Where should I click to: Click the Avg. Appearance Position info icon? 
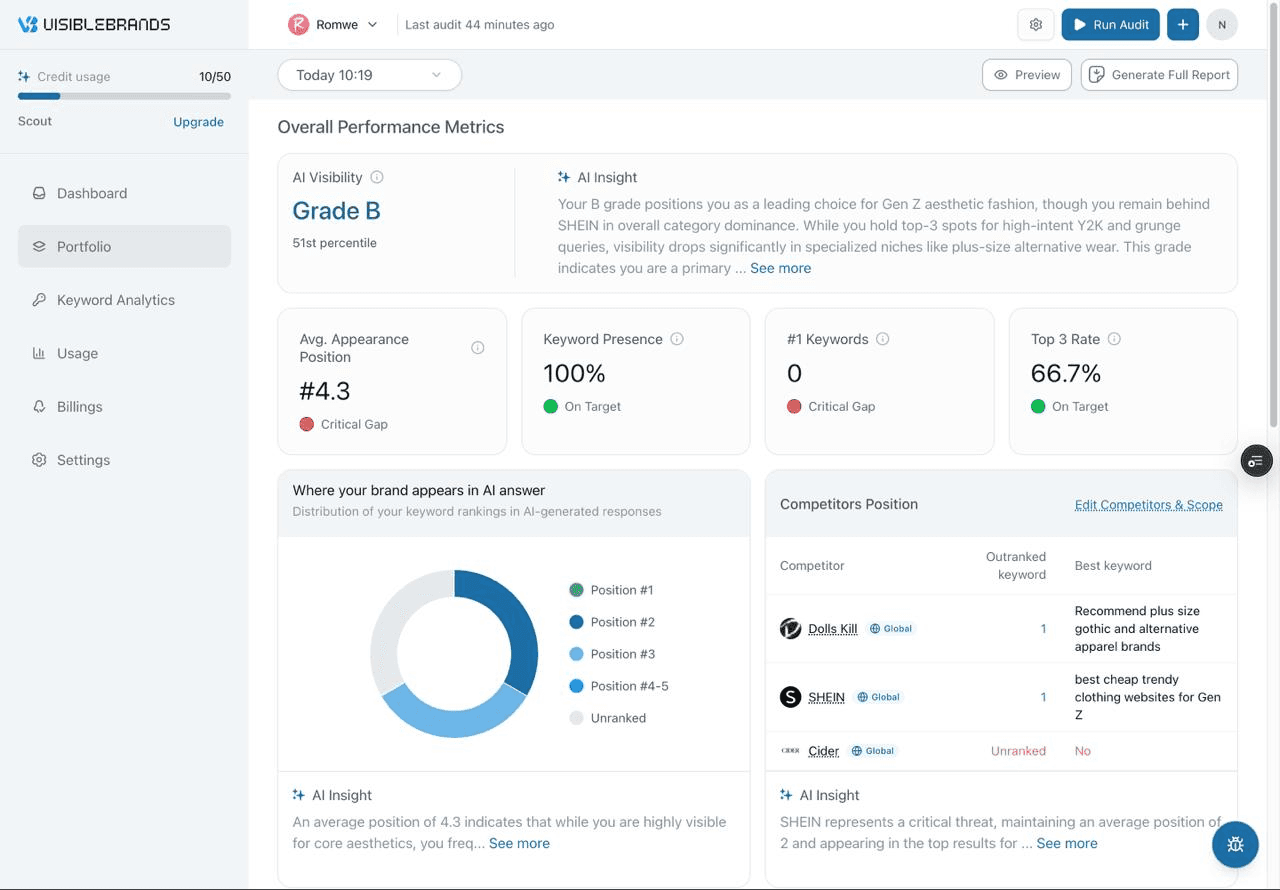coord(478,348)
